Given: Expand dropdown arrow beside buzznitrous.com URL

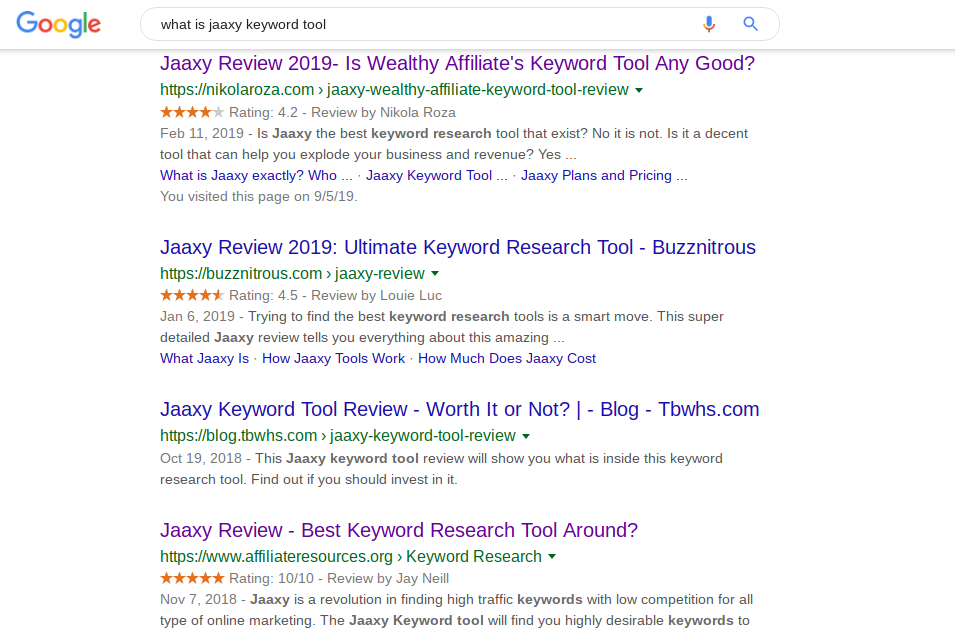Looking at the screenshot, I should [435, 274].
